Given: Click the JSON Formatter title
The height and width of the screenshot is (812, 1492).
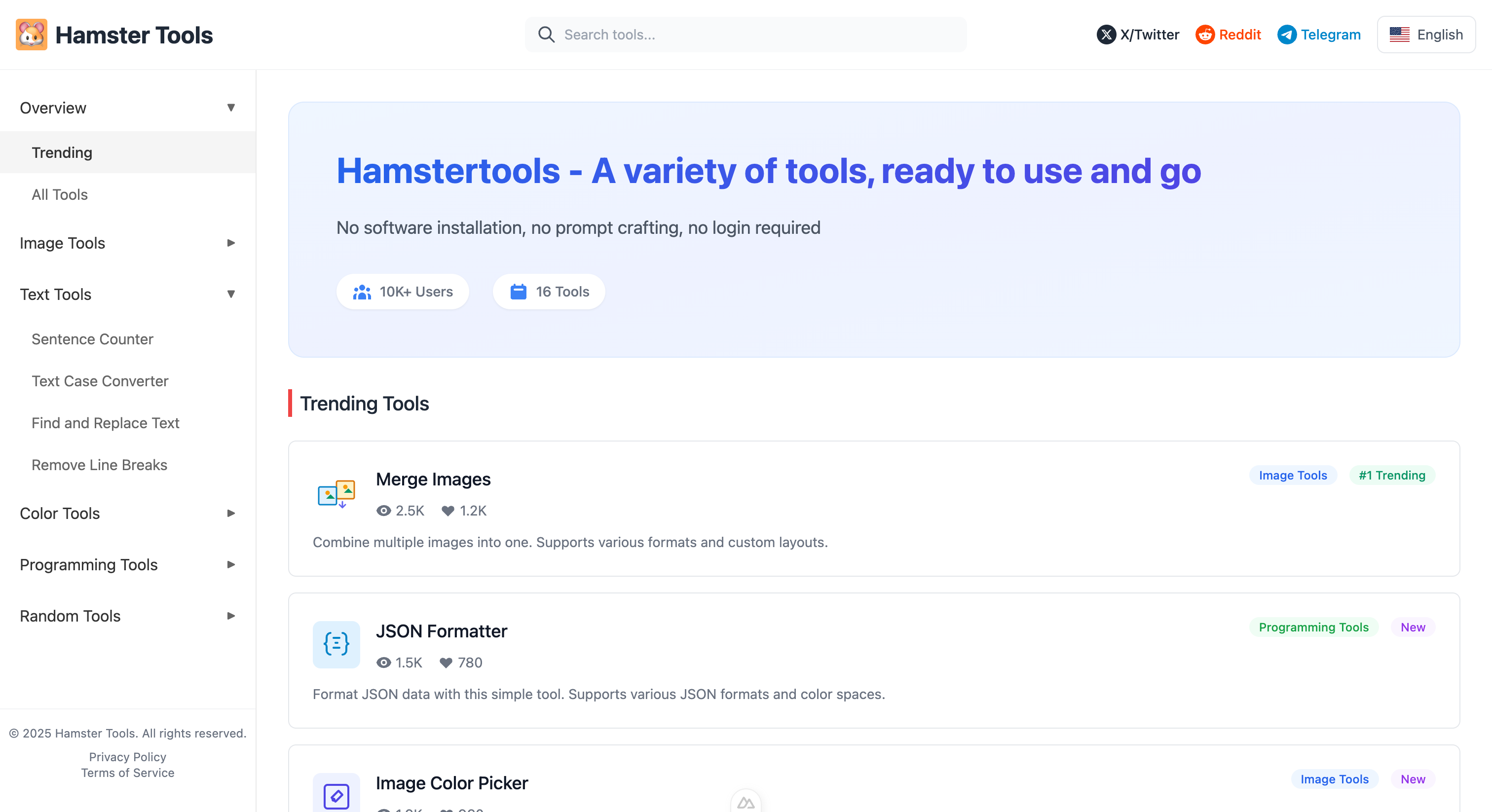Looking at the screenshot, I should [442, 631].
